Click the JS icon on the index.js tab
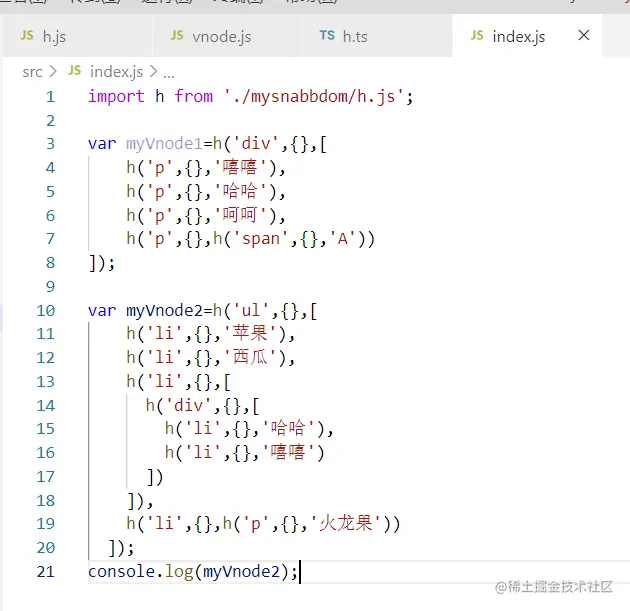 [477, 35]
